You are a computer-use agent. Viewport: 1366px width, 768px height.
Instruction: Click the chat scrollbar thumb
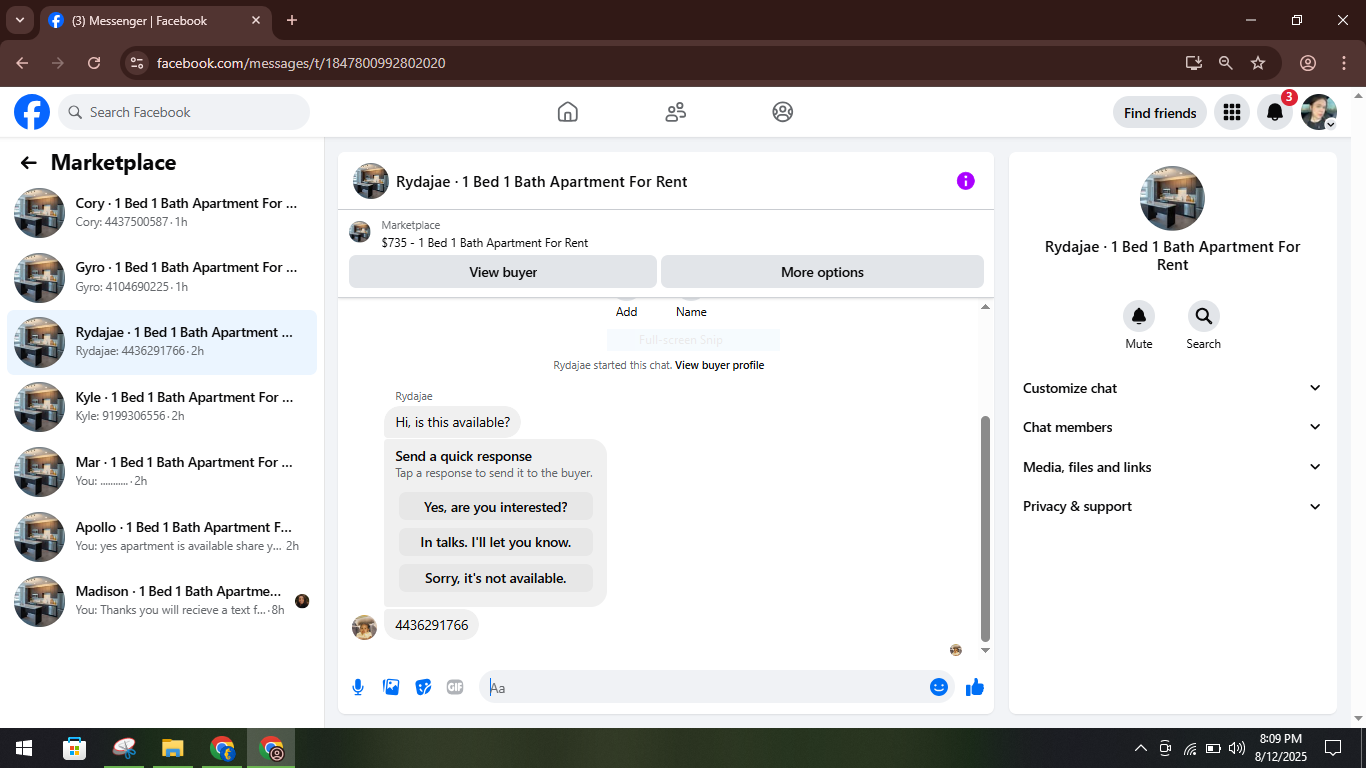coord(985,528)
